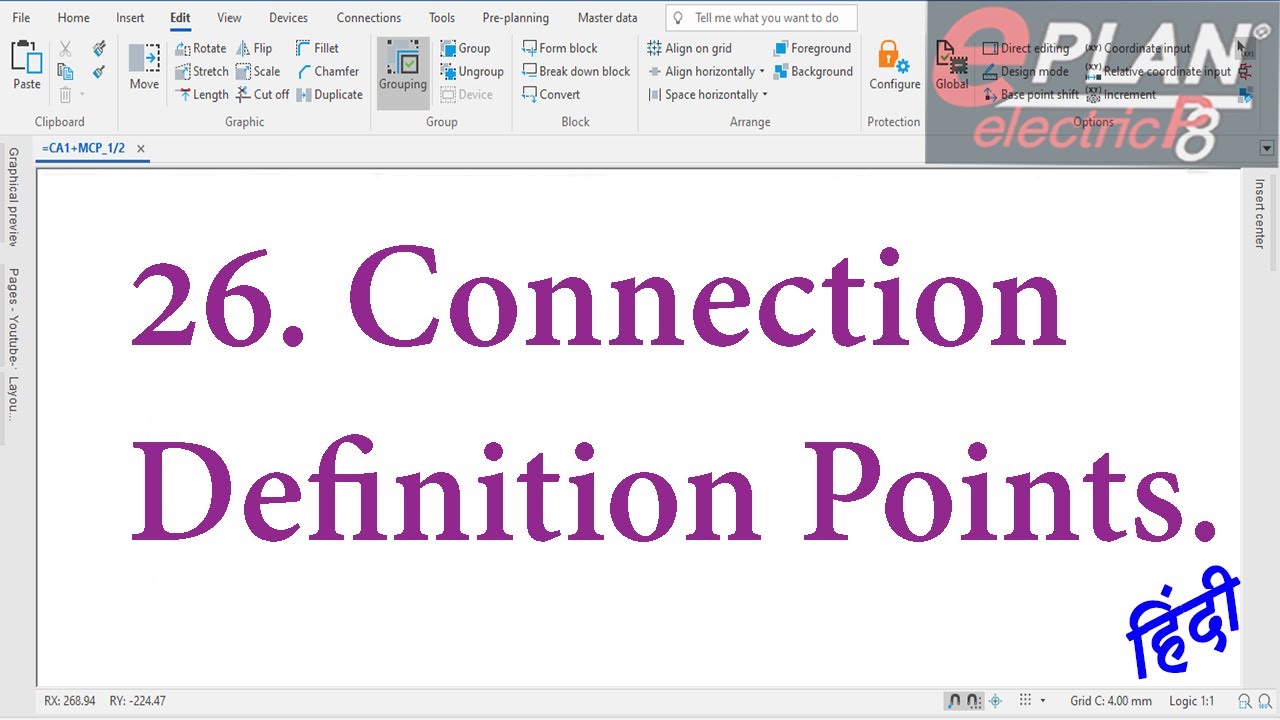Toggle snap to grid in status bar
The image size is (1280, 720).
click(x=974, y=701)
